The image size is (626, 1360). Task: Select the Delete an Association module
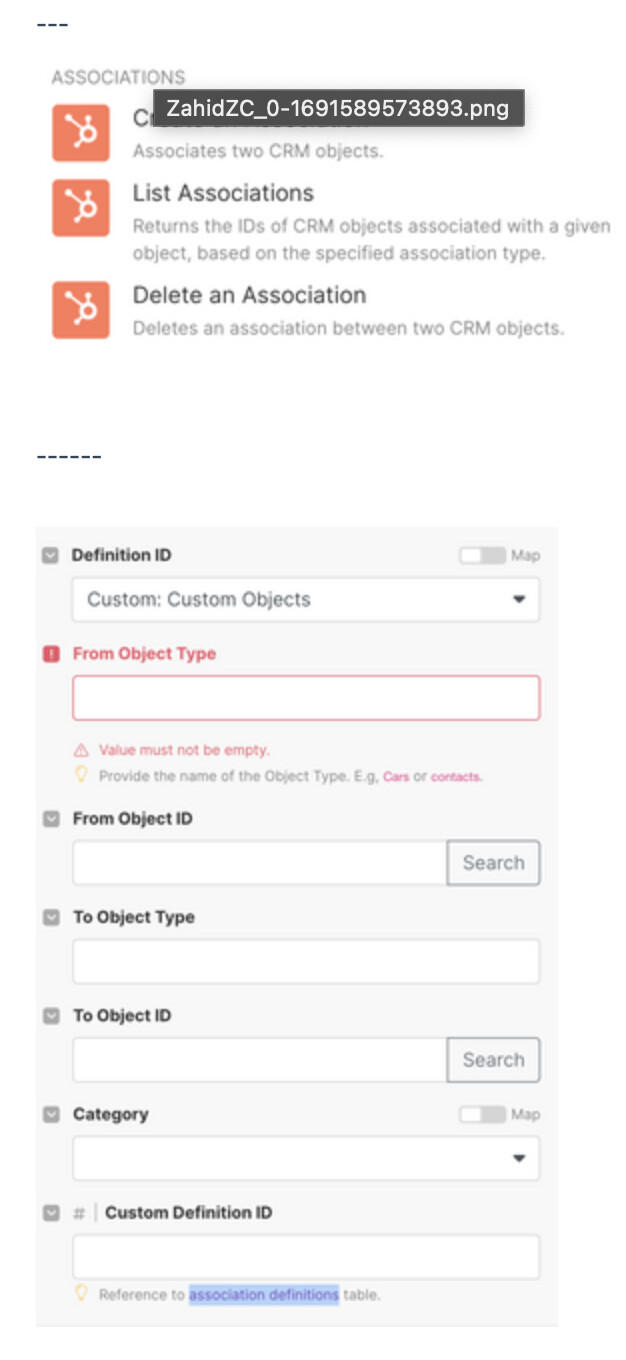click(249, 296)
